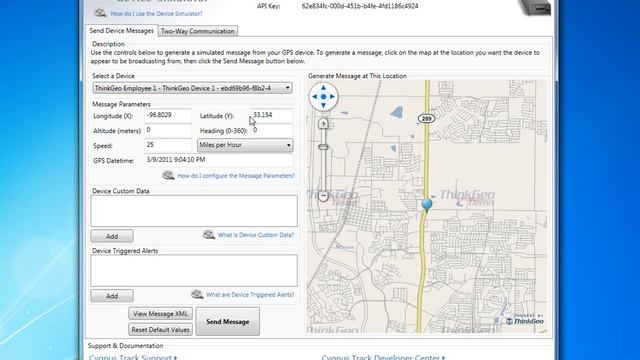Click the ThinkGeo logo on map corner
Viewport: 640px width, 360px height.
[x=524, y=320]
